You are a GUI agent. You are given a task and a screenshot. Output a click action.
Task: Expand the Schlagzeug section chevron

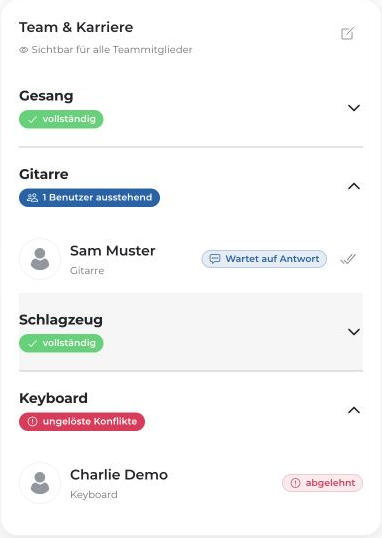tap(354, 332)
